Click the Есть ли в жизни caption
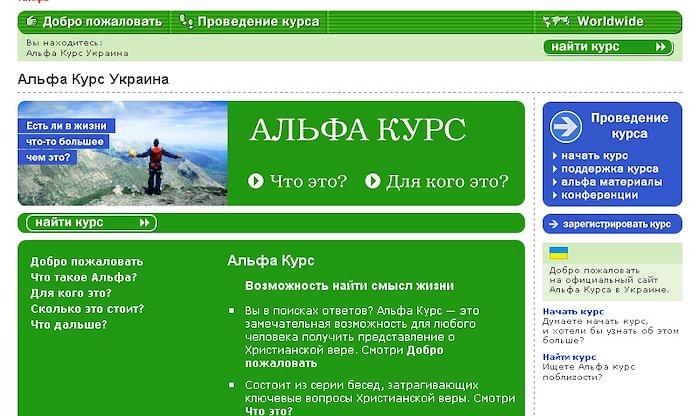This screenshot has height=416, width=700. [67, 126]
